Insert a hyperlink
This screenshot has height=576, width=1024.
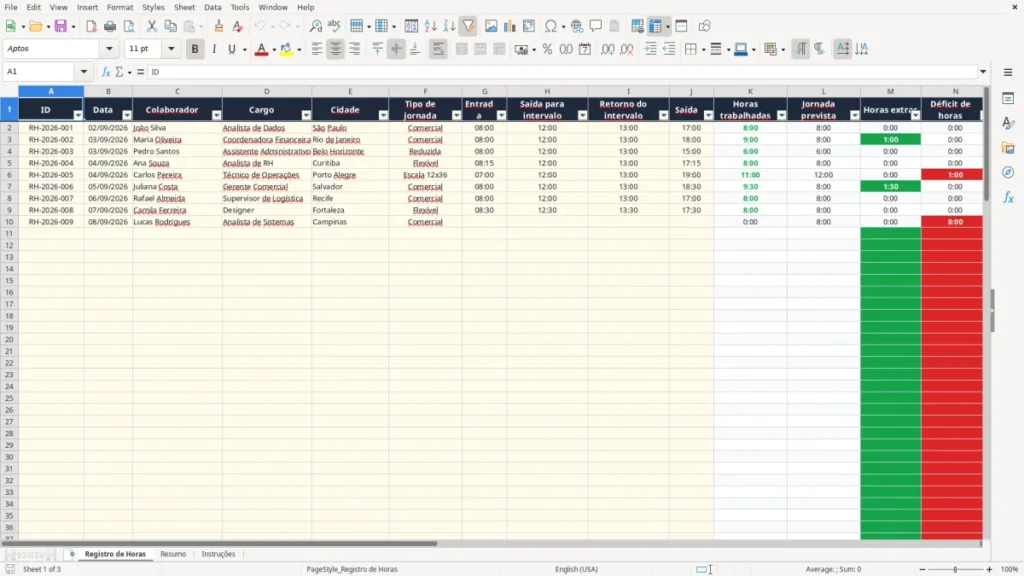(577, 26)
